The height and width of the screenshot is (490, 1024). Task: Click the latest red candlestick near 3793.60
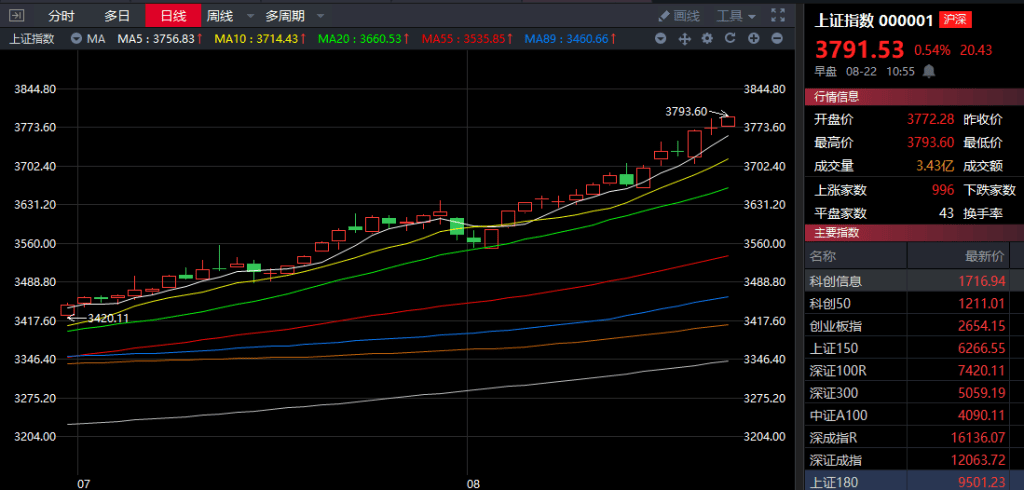[728, 121]
